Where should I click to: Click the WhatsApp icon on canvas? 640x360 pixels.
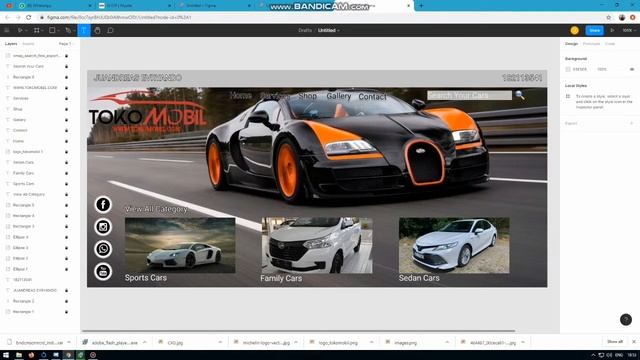point(103,249)
